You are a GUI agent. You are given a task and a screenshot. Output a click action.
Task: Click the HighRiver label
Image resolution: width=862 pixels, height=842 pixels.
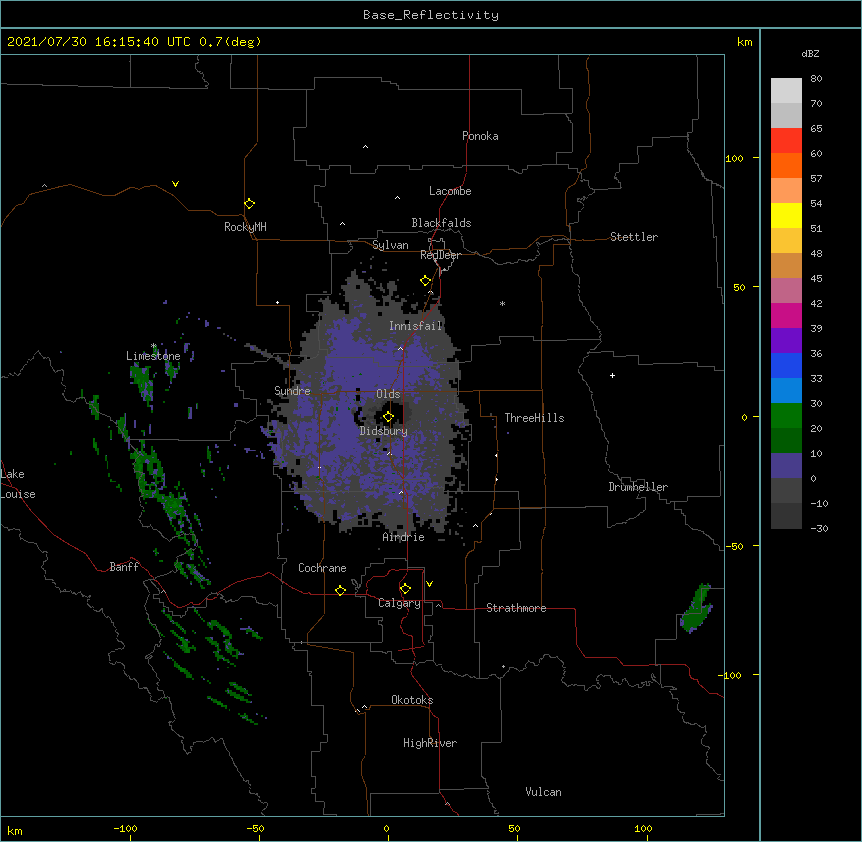pos(430,743)
